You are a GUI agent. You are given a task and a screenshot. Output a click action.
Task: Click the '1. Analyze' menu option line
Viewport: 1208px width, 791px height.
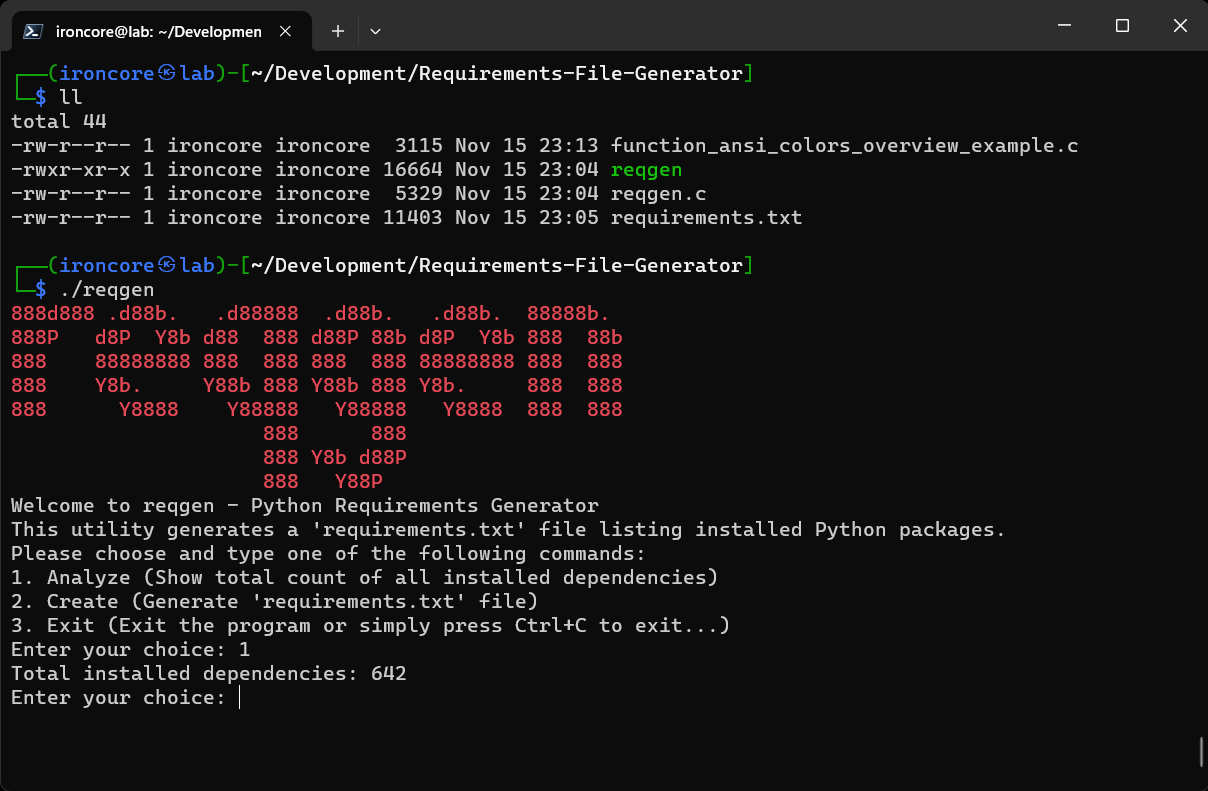[x=365, y=578]
